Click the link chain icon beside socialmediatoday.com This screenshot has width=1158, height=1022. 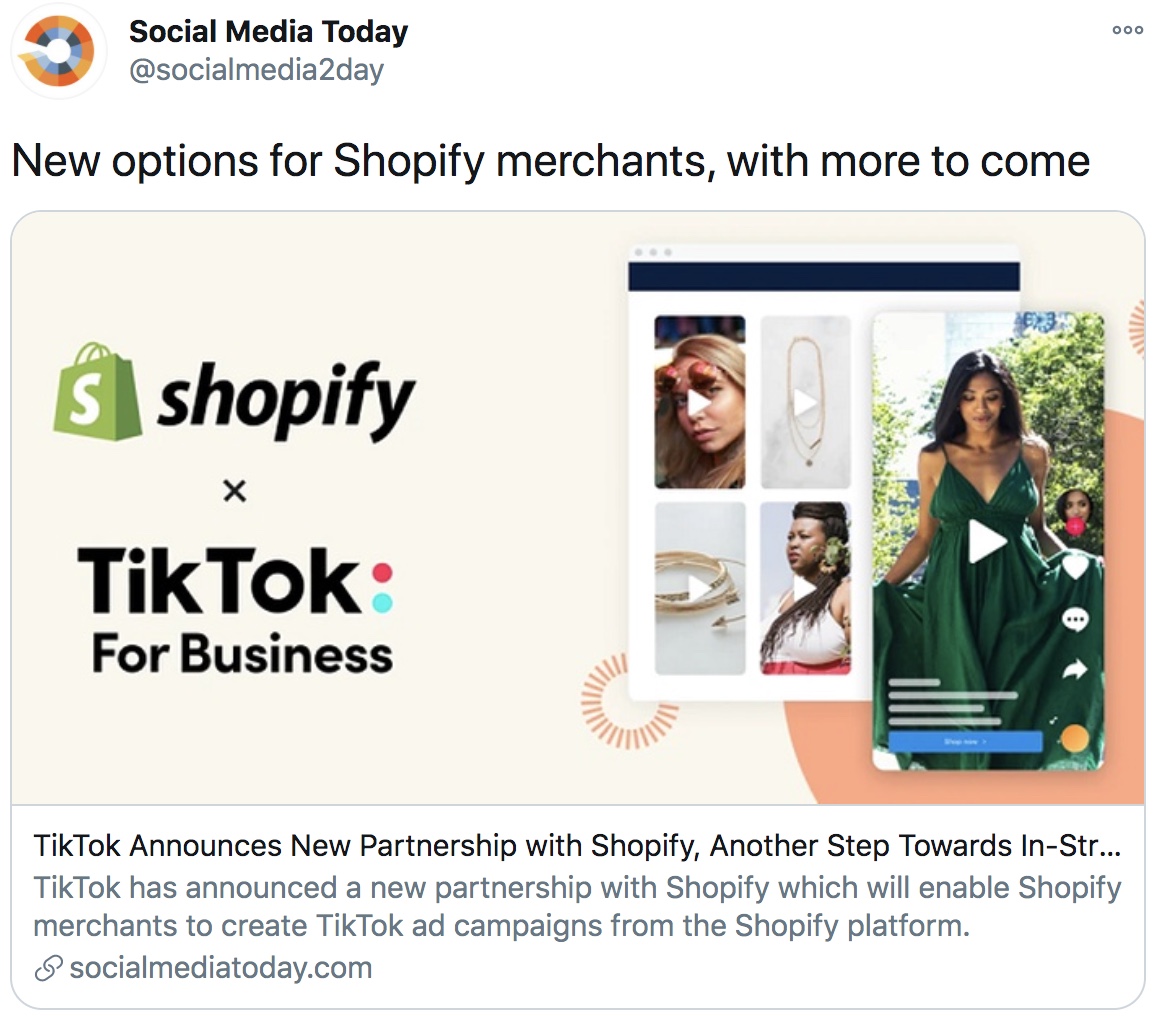(49, 968)
